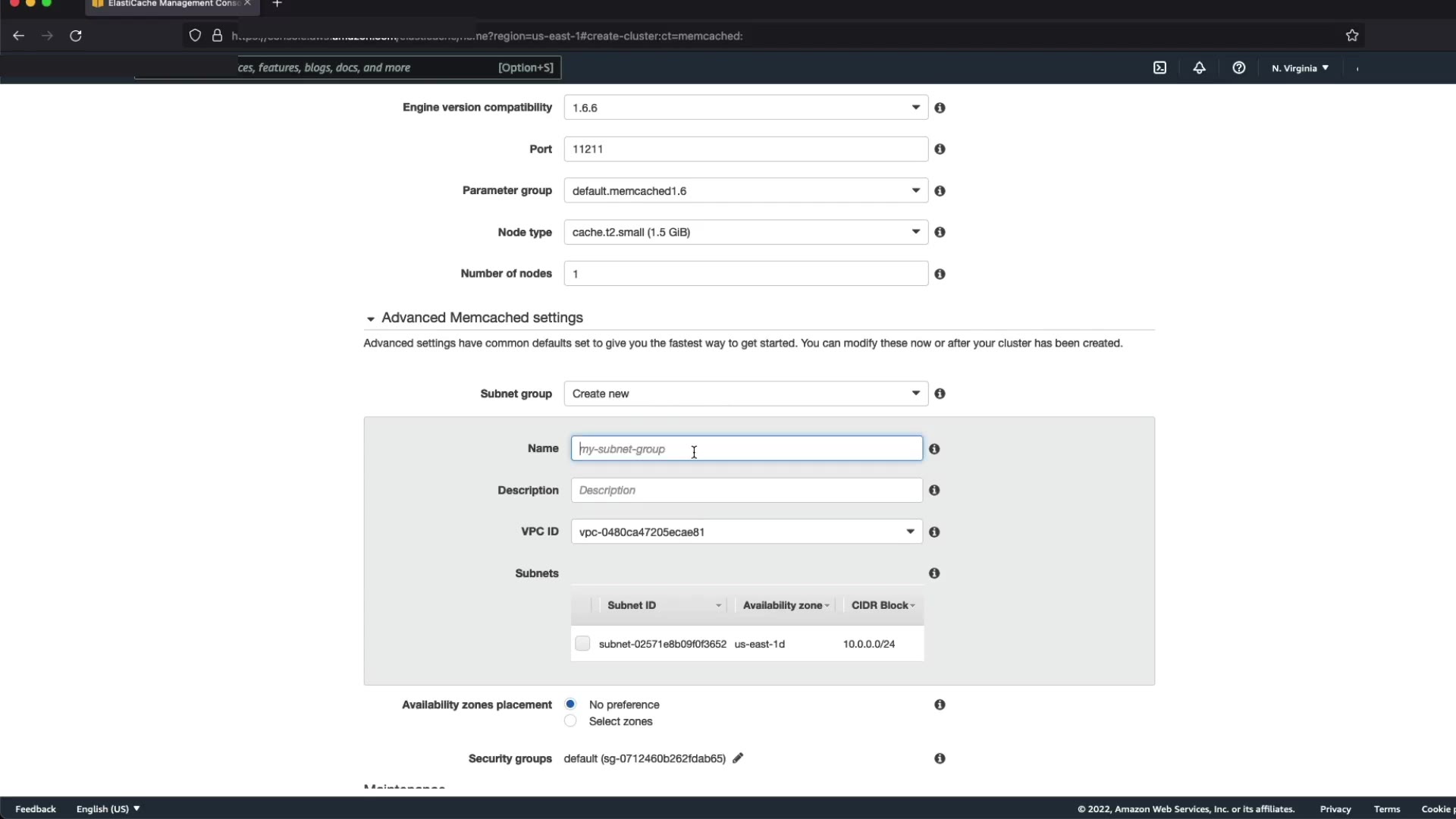Edit security groups using the pencil icon
Image resolution: width=1456 pixels, height=819 pixels.
tap(738, 758)
